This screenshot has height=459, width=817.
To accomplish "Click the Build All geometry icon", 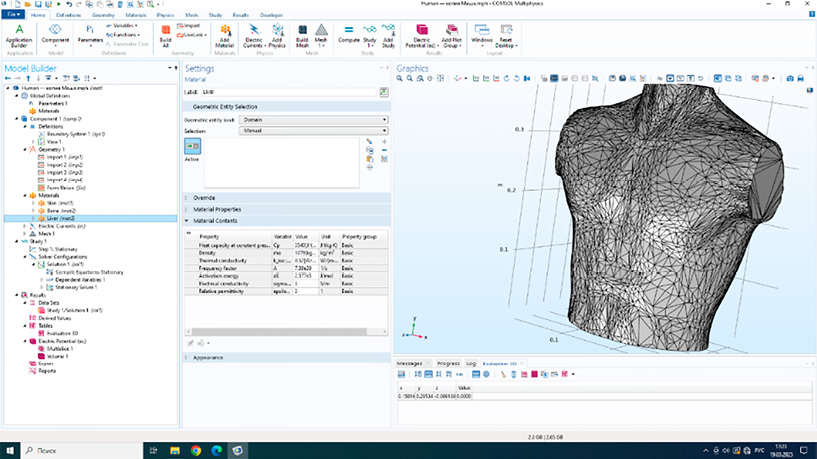I will [165, 33].
